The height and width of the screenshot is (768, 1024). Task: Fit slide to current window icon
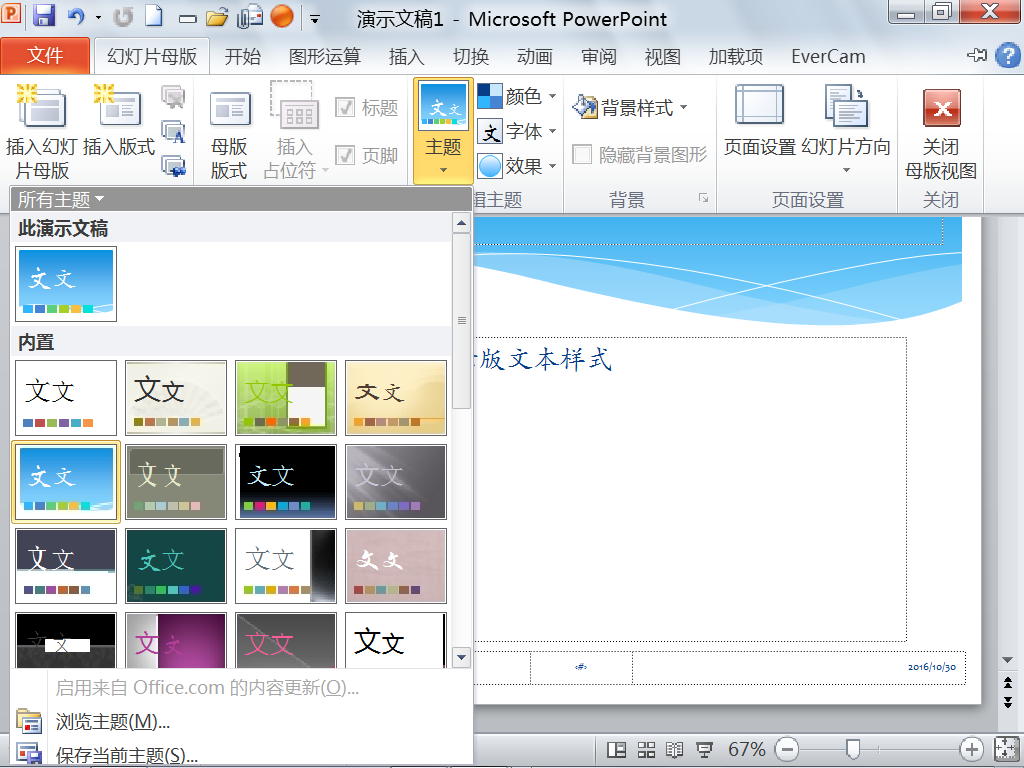pos(1006,749)
